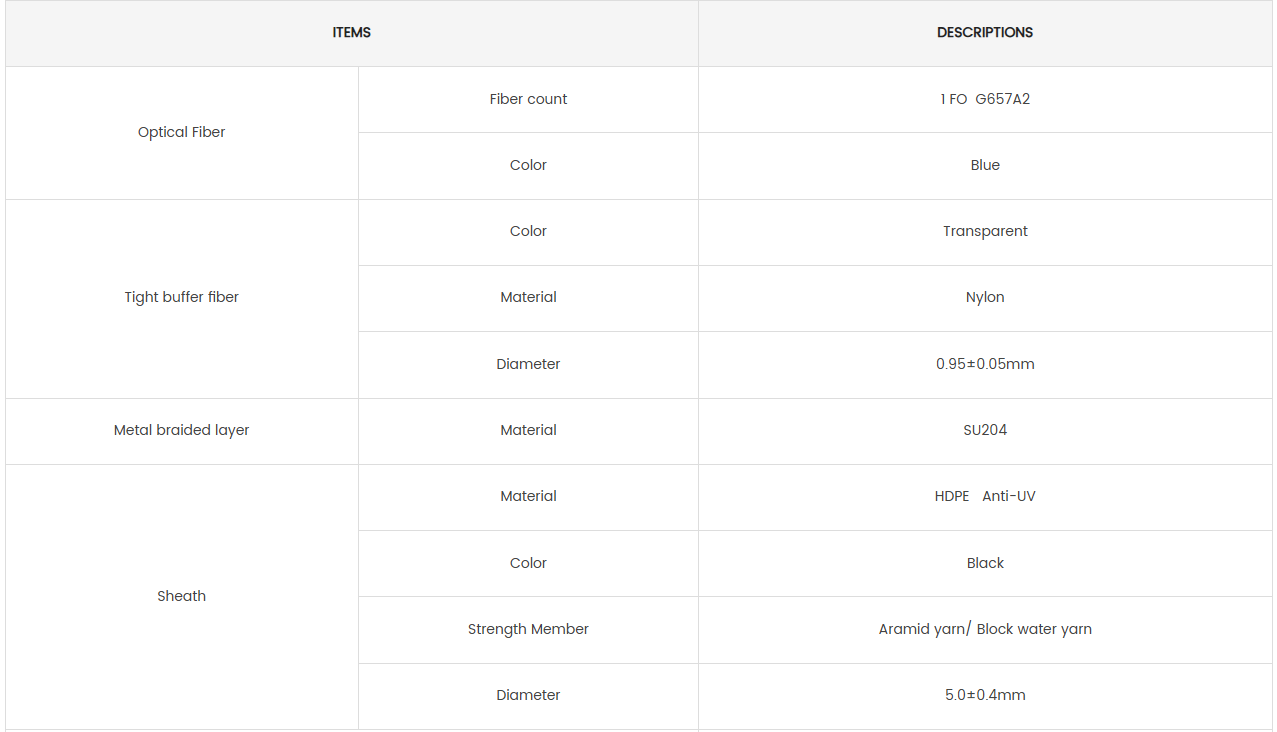
Task: Click the 5.0±0.4mm diameter value
Action: (x=985, y=695)
